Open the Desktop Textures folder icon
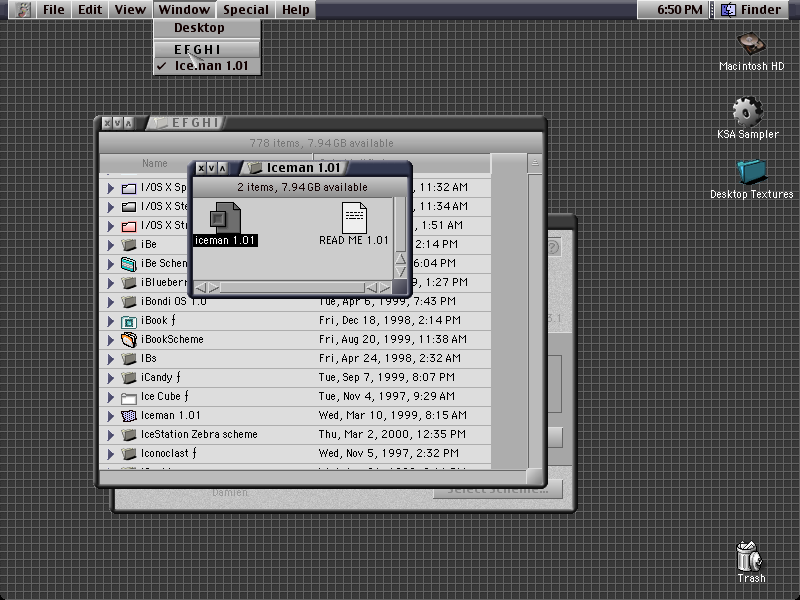 [752, 172]
